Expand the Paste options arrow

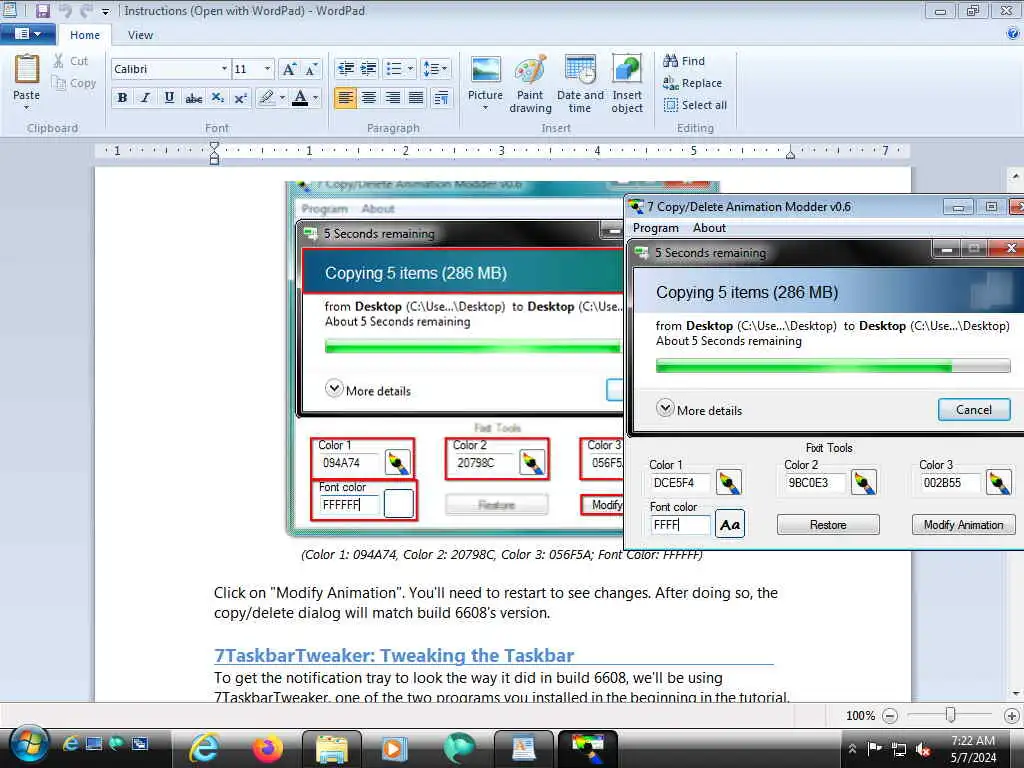27,108
